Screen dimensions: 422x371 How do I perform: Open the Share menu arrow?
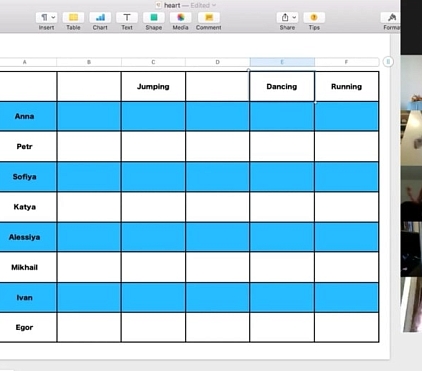click(x=294, y=17)
